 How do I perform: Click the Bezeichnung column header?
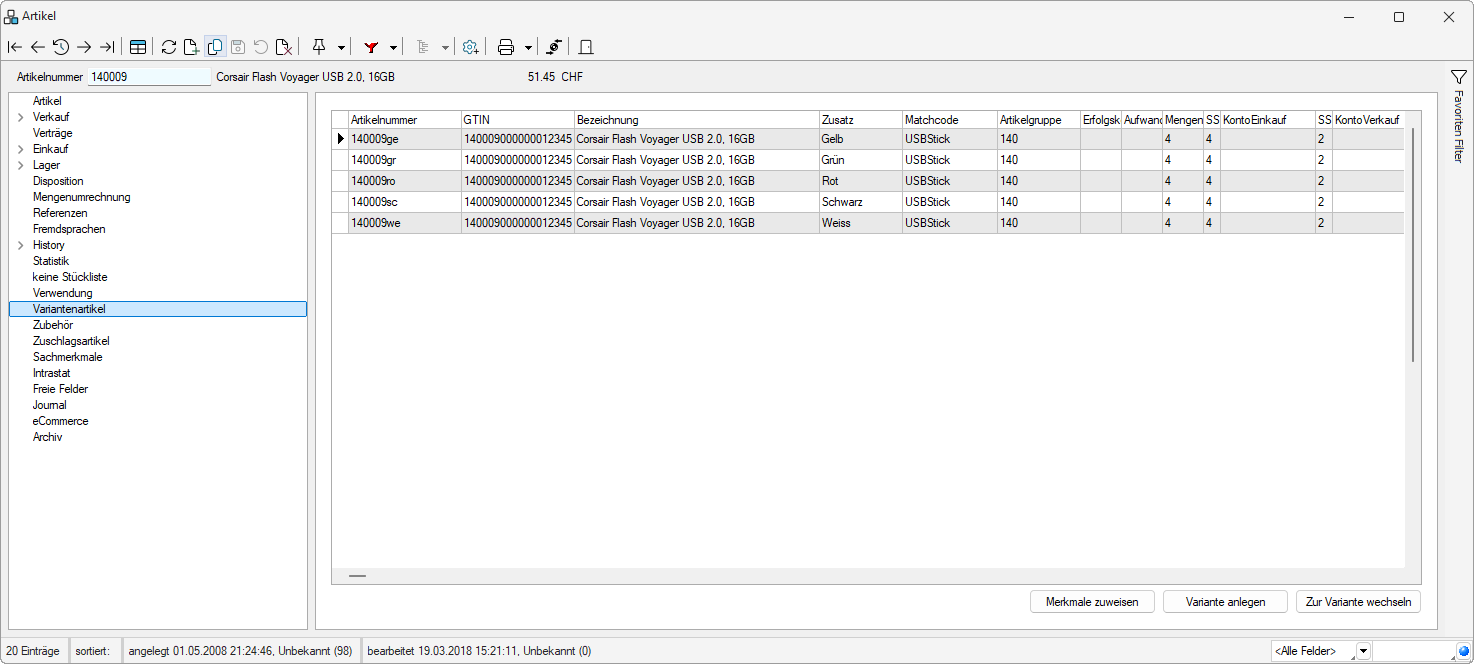tap(696, 120)
